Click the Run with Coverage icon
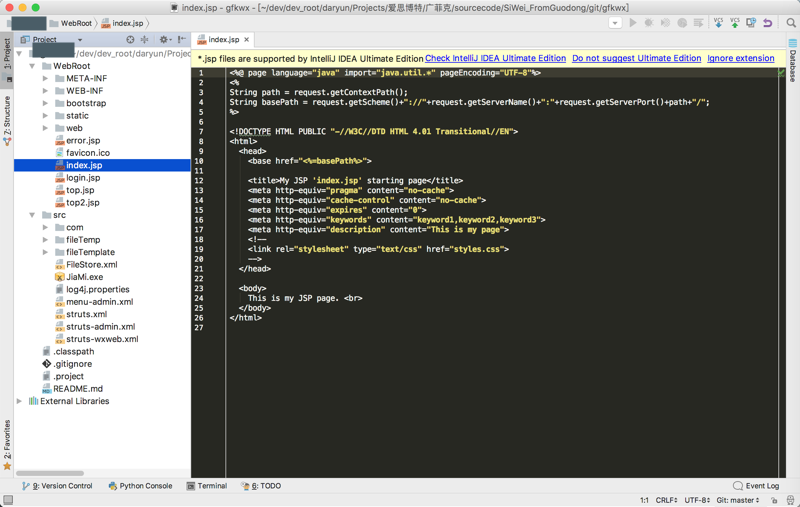Image resolution: width=800 pixels, height=507 pixels. click(665, 23)
